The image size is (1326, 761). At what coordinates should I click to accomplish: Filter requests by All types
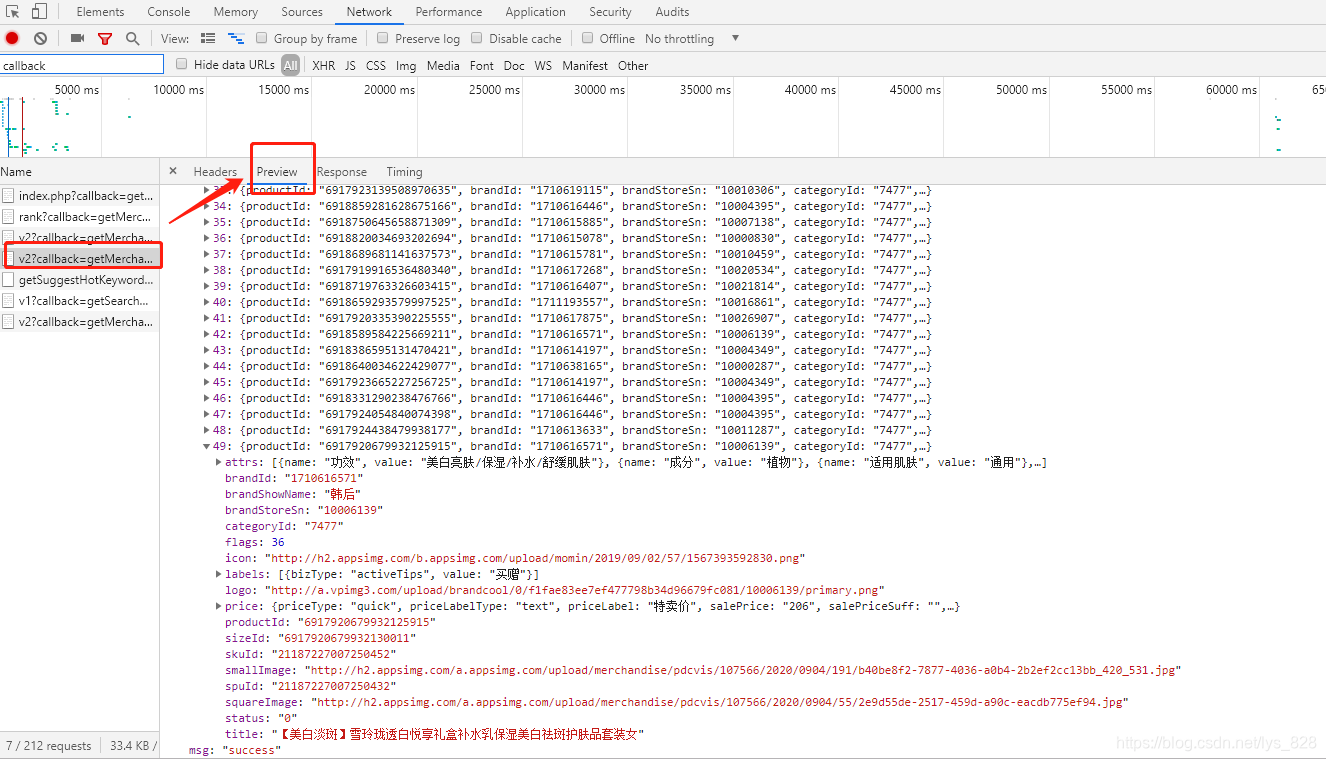click(290, 65)
